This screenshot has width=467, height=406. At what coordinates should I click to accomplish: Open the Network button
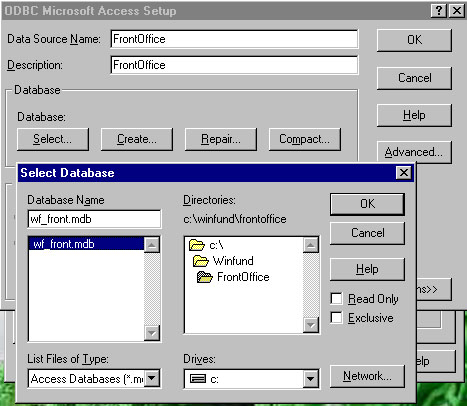pyautogui.click(x=367, y=376)
